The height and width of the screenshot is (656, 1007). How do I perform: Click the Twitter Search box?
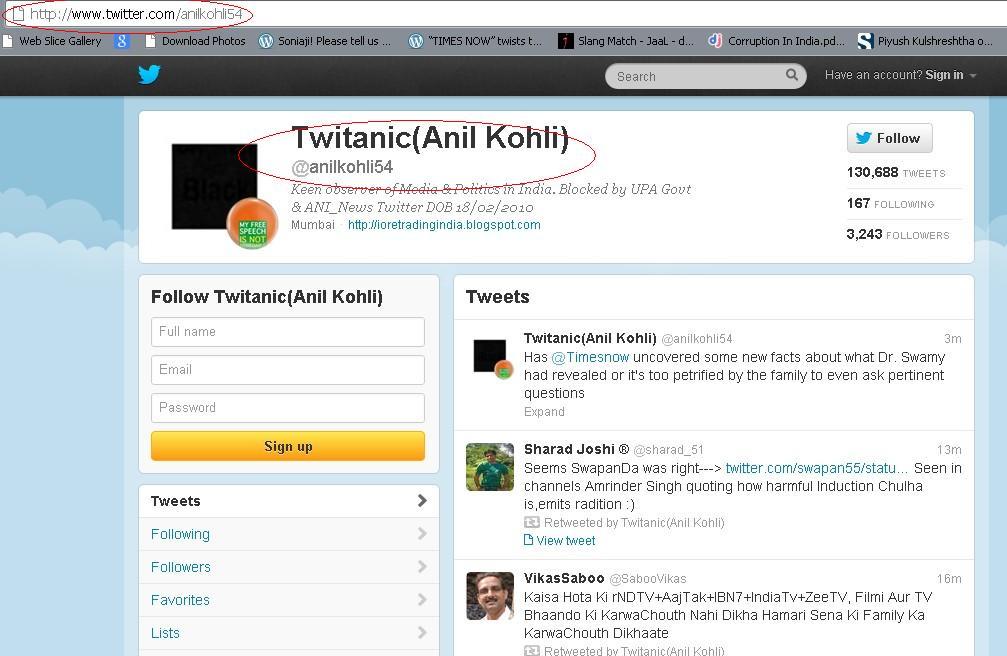click(705, 76)
